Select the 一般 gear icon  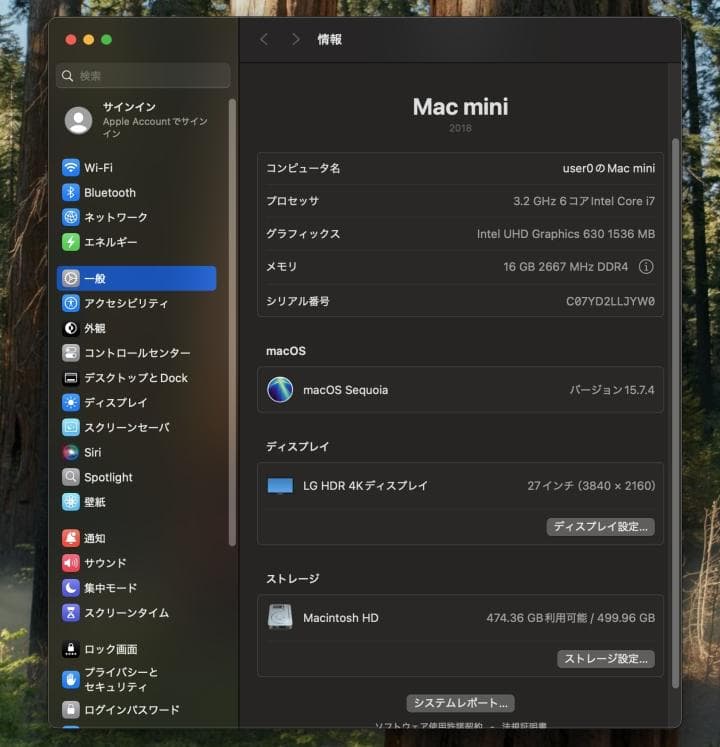[71, 278]
